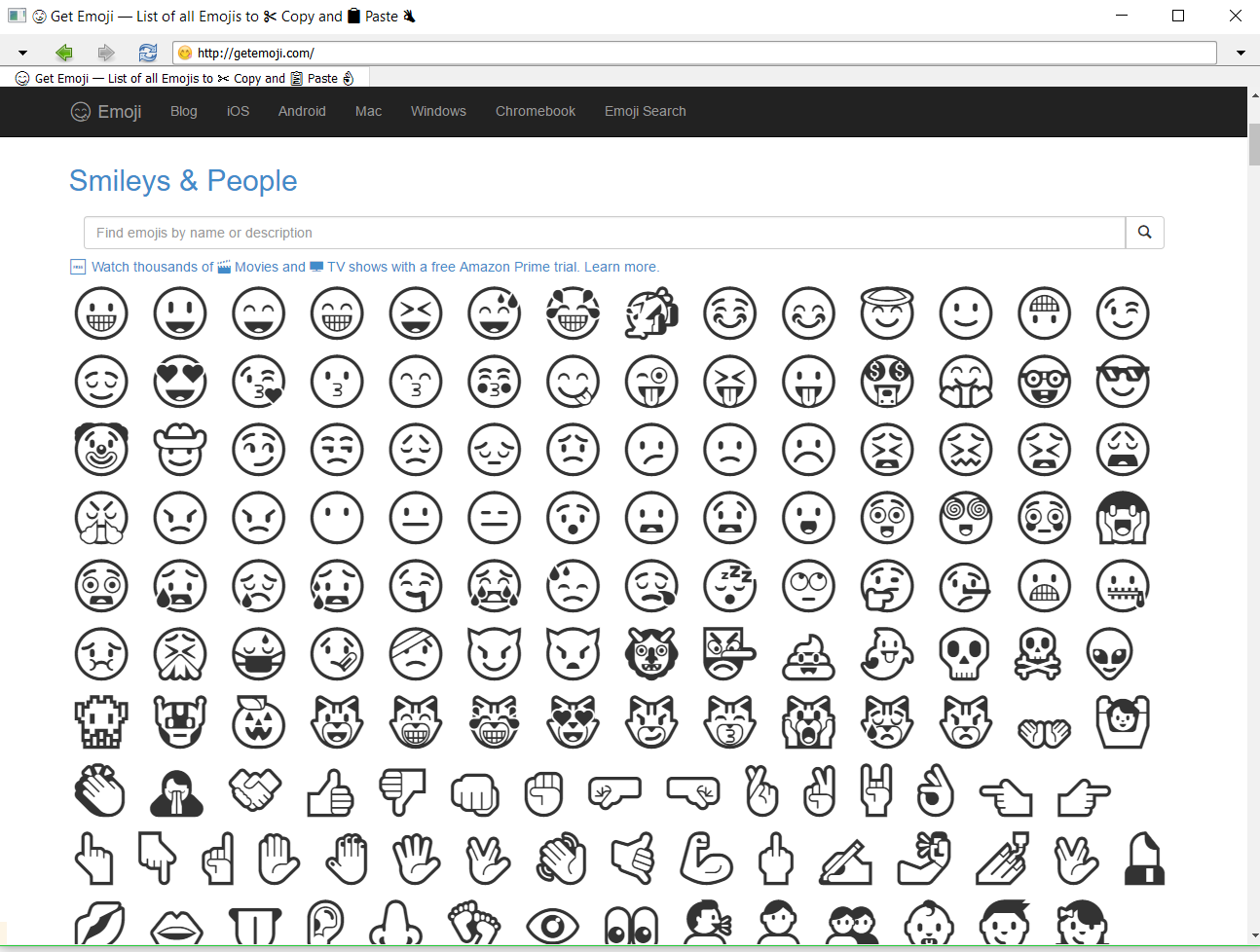Click the thumbs up emoji
Screen dimensions: 1260x952
click(330, 792)
